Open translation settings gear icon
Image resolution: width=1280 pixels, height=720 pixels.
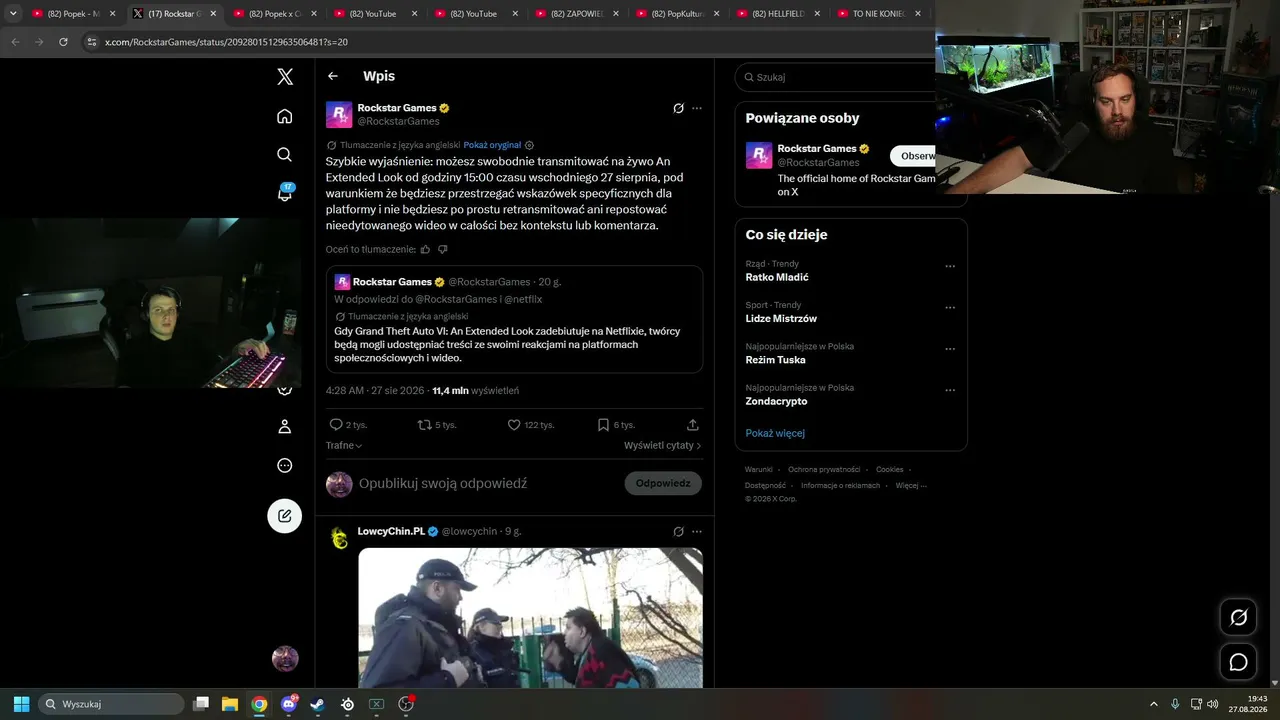(x=530, y=145)
